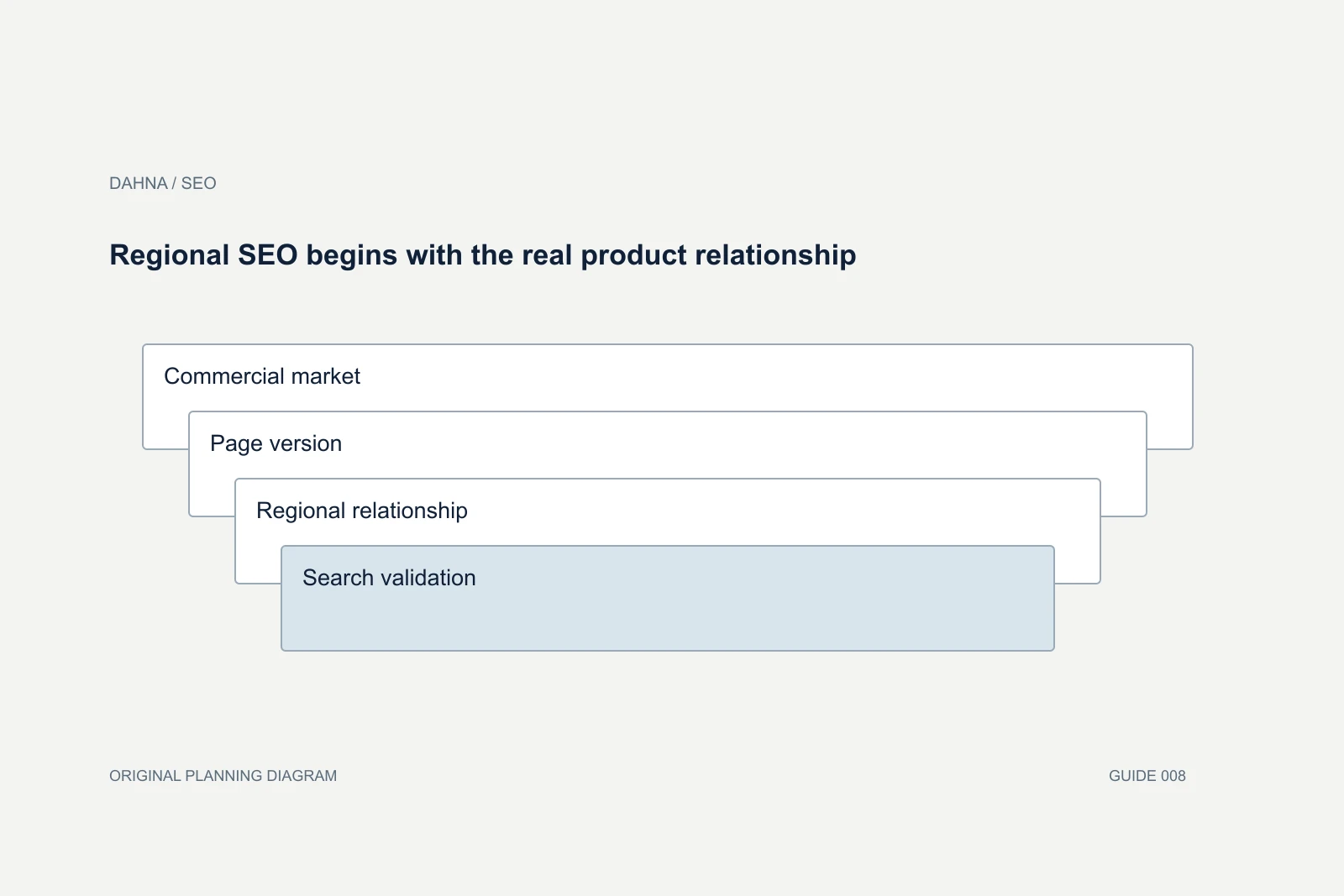Select the heading about regional SEO
This screenshot has height=896, width=1344.
point(483,255)
